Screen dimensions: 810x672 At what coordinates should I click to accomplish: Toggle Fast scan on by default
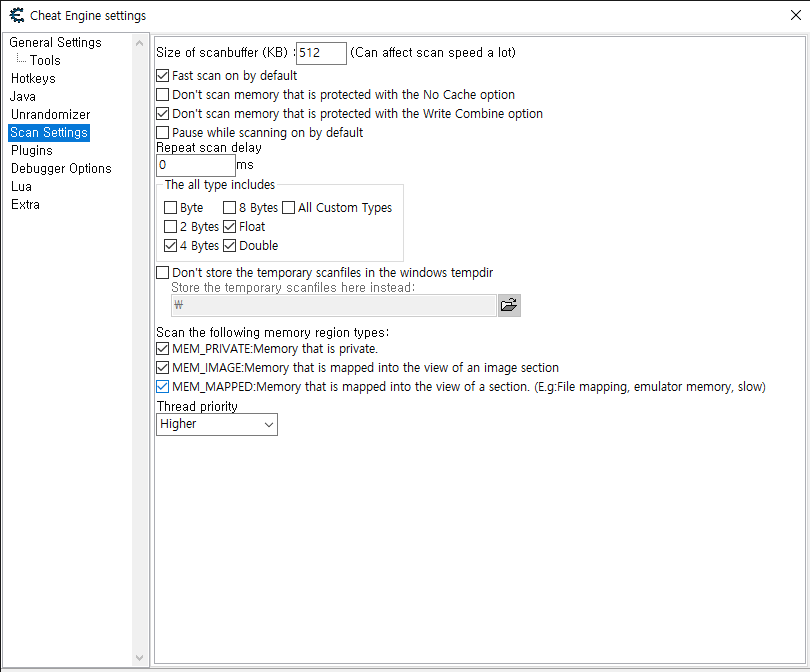pyautogui.click(x=163, y=76)
